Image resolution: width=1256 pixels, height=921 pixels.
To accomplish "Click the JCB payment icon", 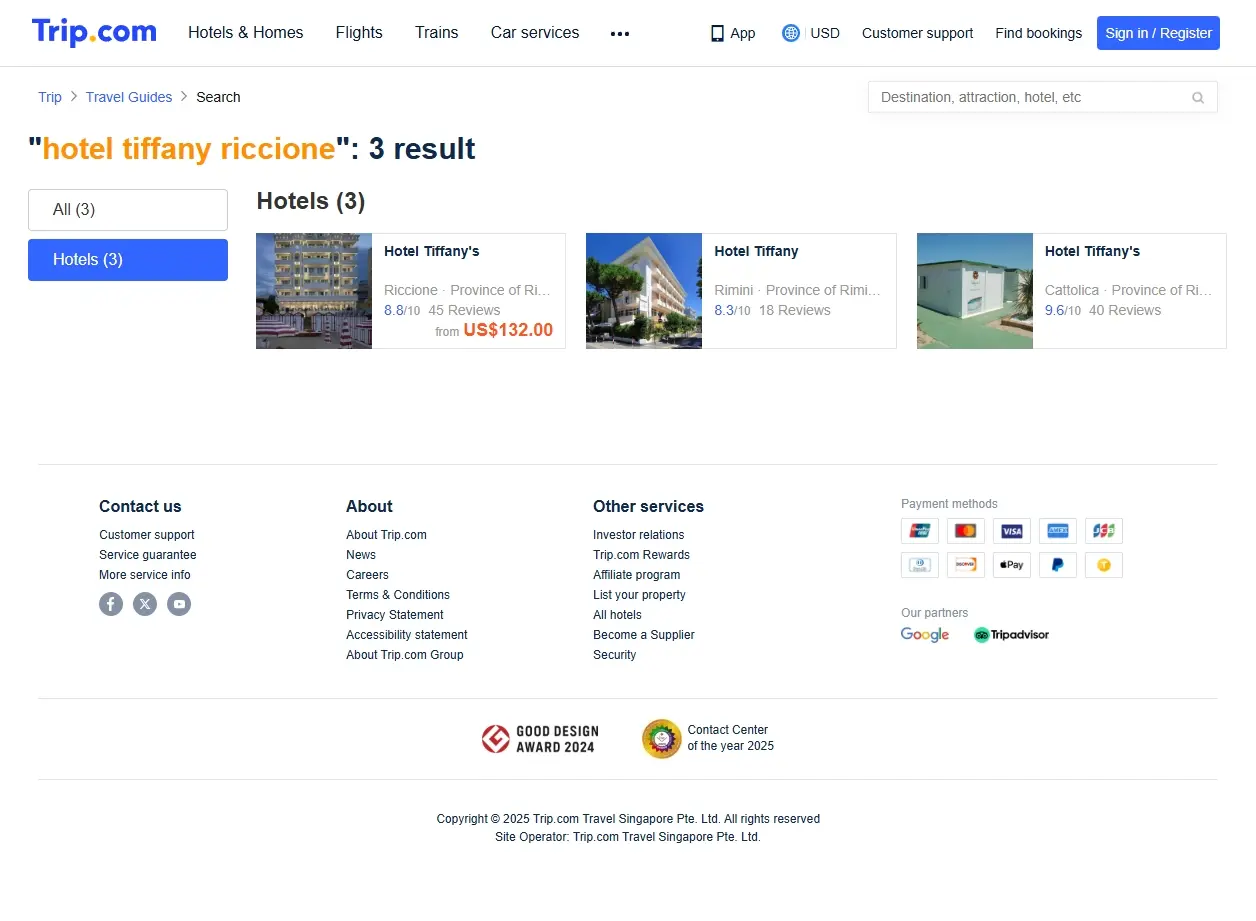I will 1104,531.
